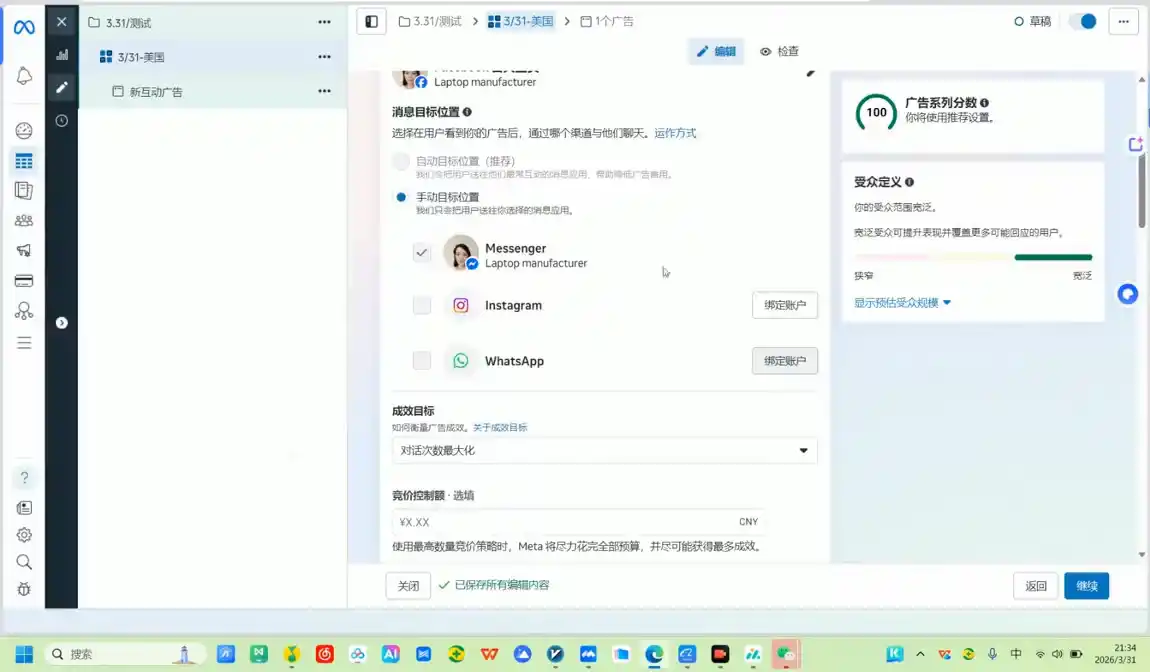Open the Audiences people icon
Image resolution: width=1150 pixels, height=672 pixels.
[24, 221]
